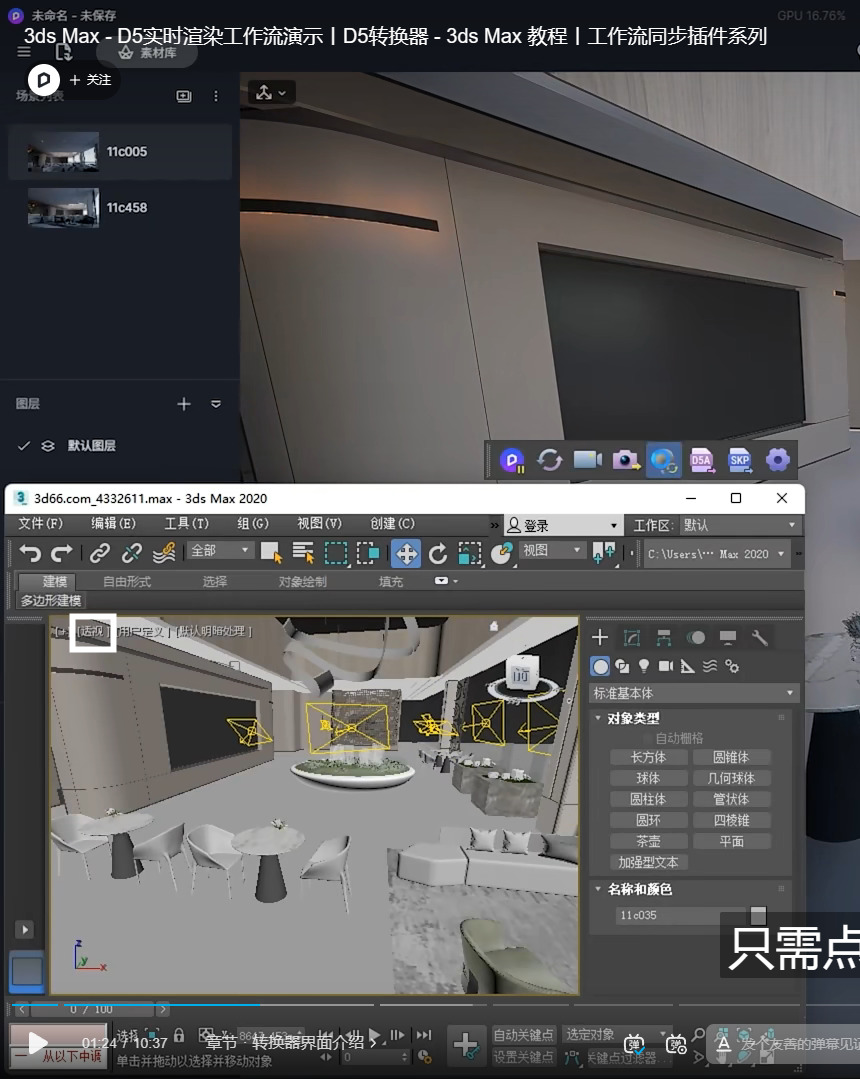Image resolution: width=860 pixels, height=1079 pixels.
Task: Select the Rotate tool in 3ds Max
Action: coord(438,554)
